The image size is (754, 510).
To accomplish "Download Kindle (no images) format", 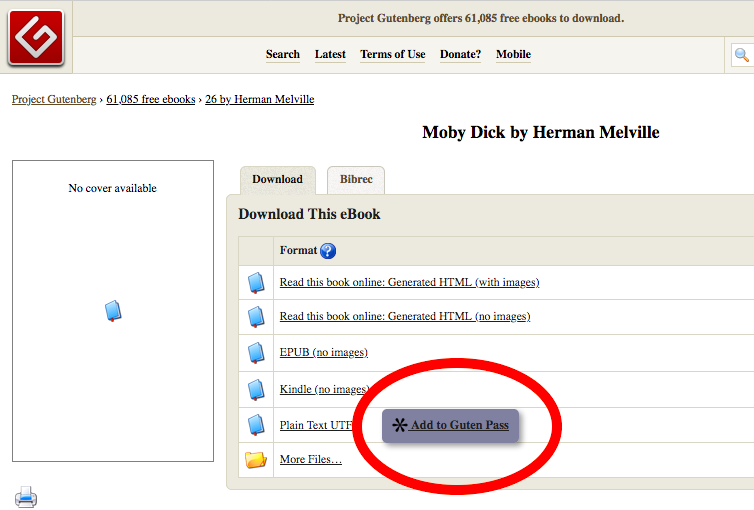I will [325, 389].
